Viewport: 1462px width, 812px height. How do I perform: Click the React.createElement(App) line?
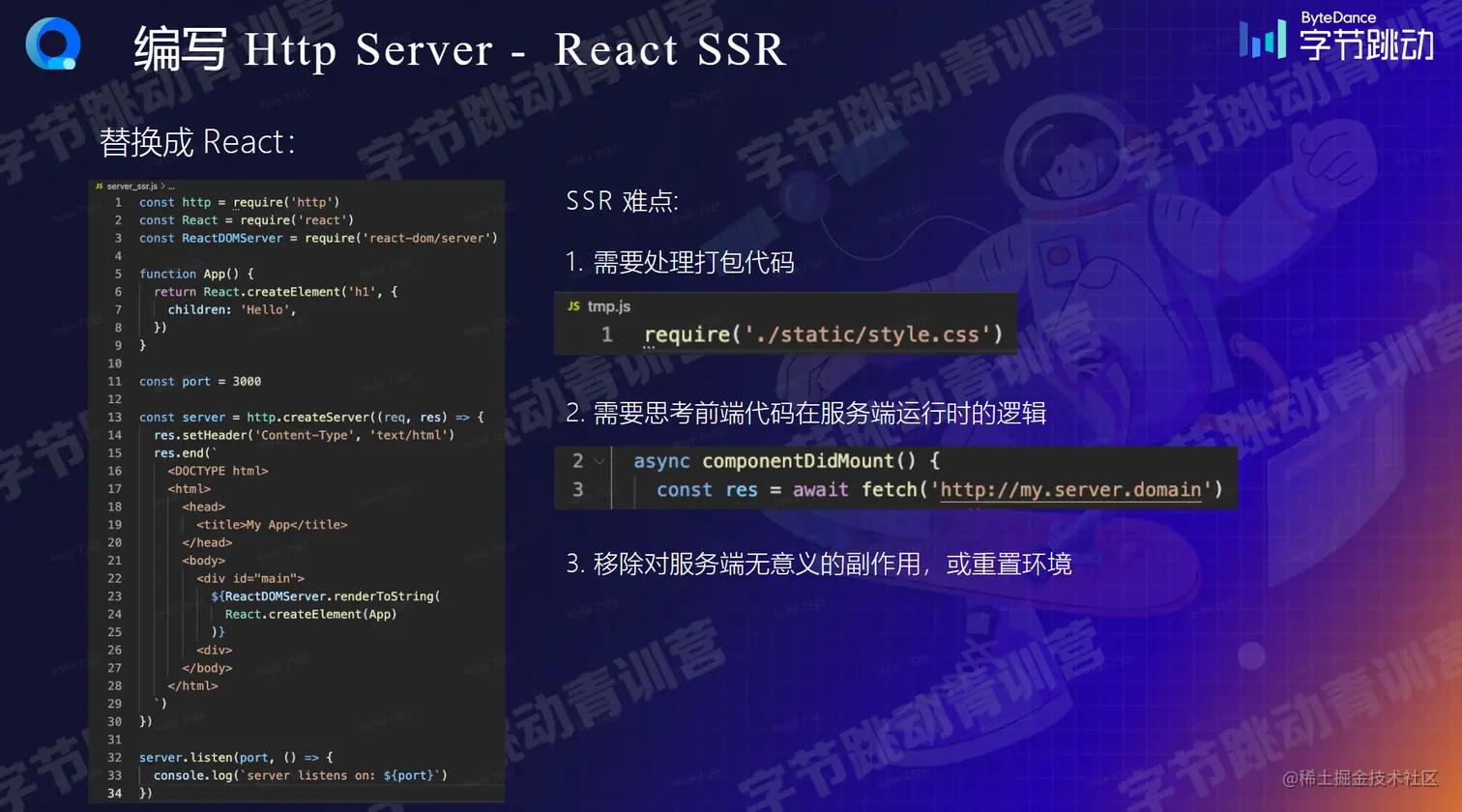310,614
